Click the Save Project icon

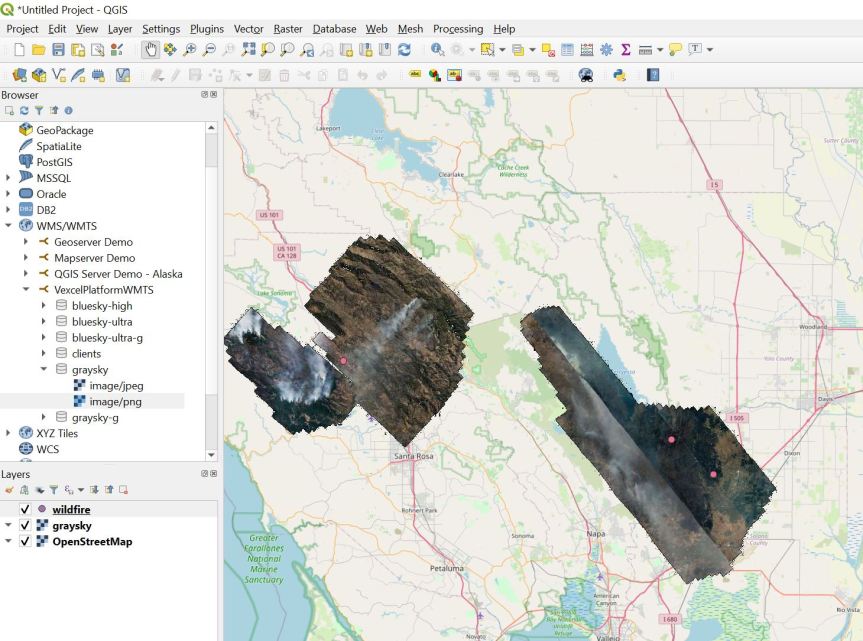(59, 48)
